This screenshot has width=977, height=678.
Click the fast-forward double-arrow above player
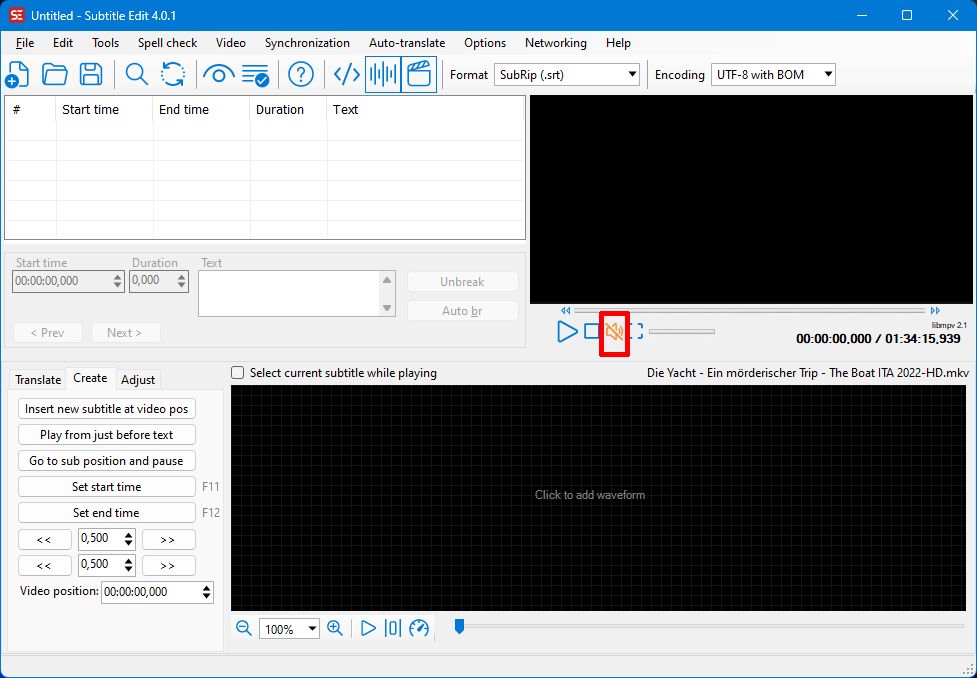[935, 310]
